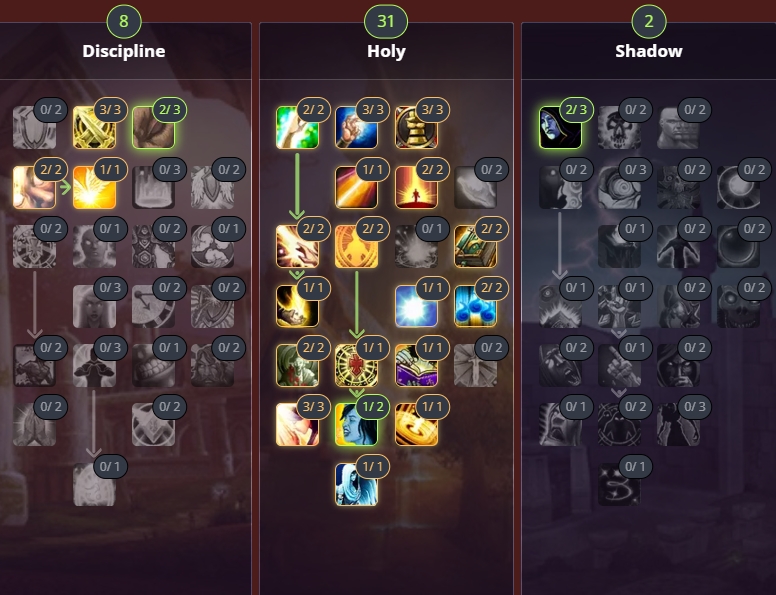Select the Desperate Prayer talent showing 1/1

(356, 187)
